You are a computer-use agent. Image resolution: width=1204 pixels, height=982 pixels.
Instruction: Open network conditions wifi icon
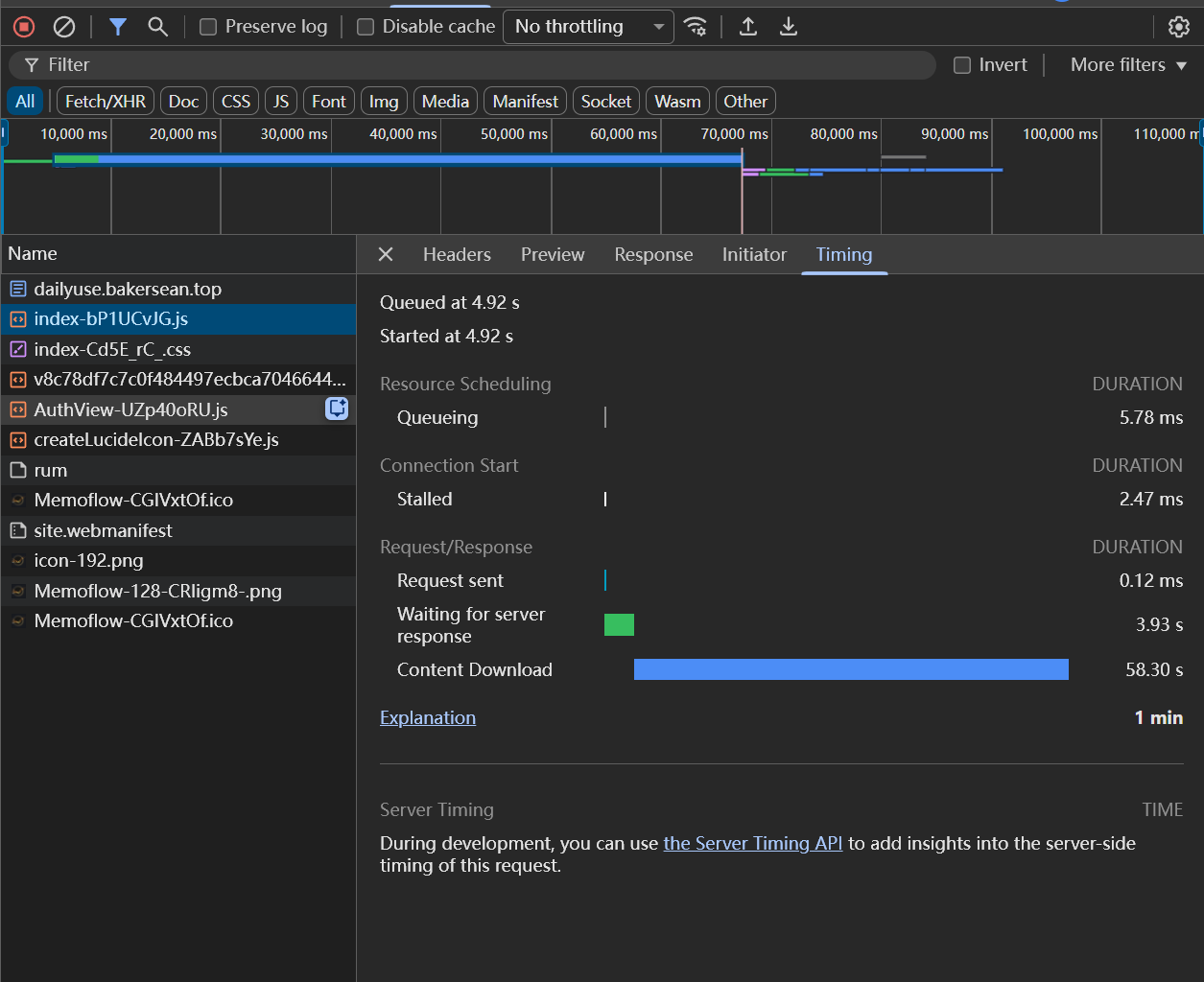coord(696,27)
